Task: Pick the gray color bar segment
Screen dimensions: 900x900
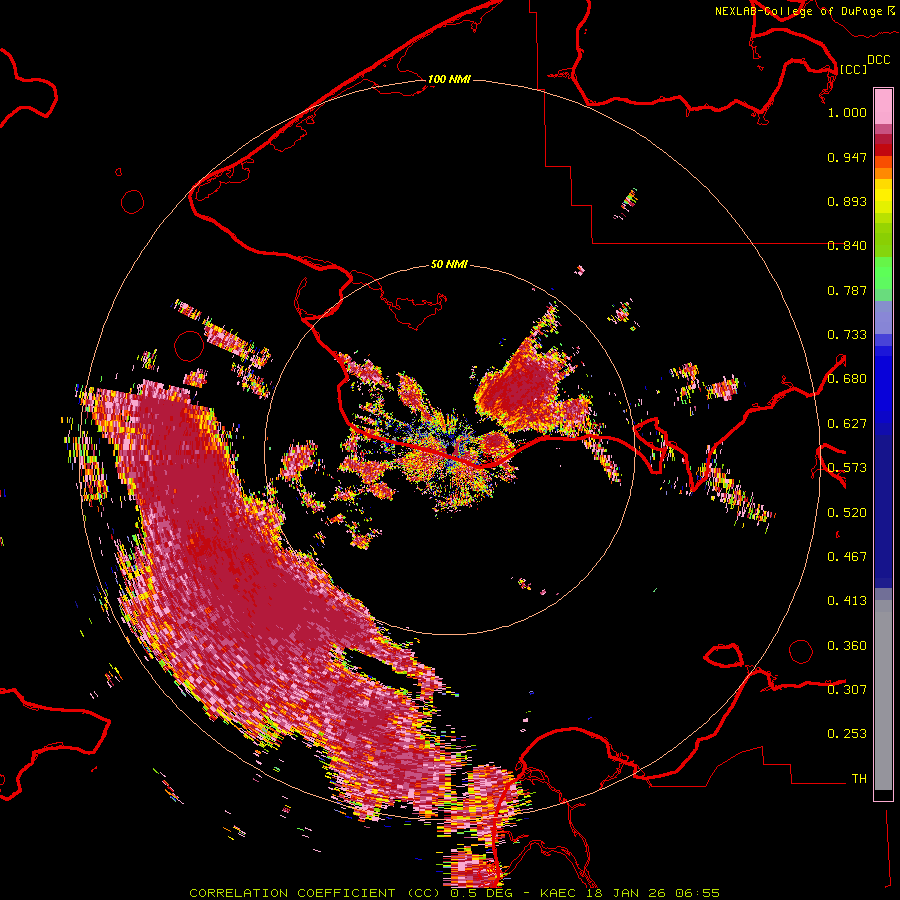Action: tap(883, 695)
